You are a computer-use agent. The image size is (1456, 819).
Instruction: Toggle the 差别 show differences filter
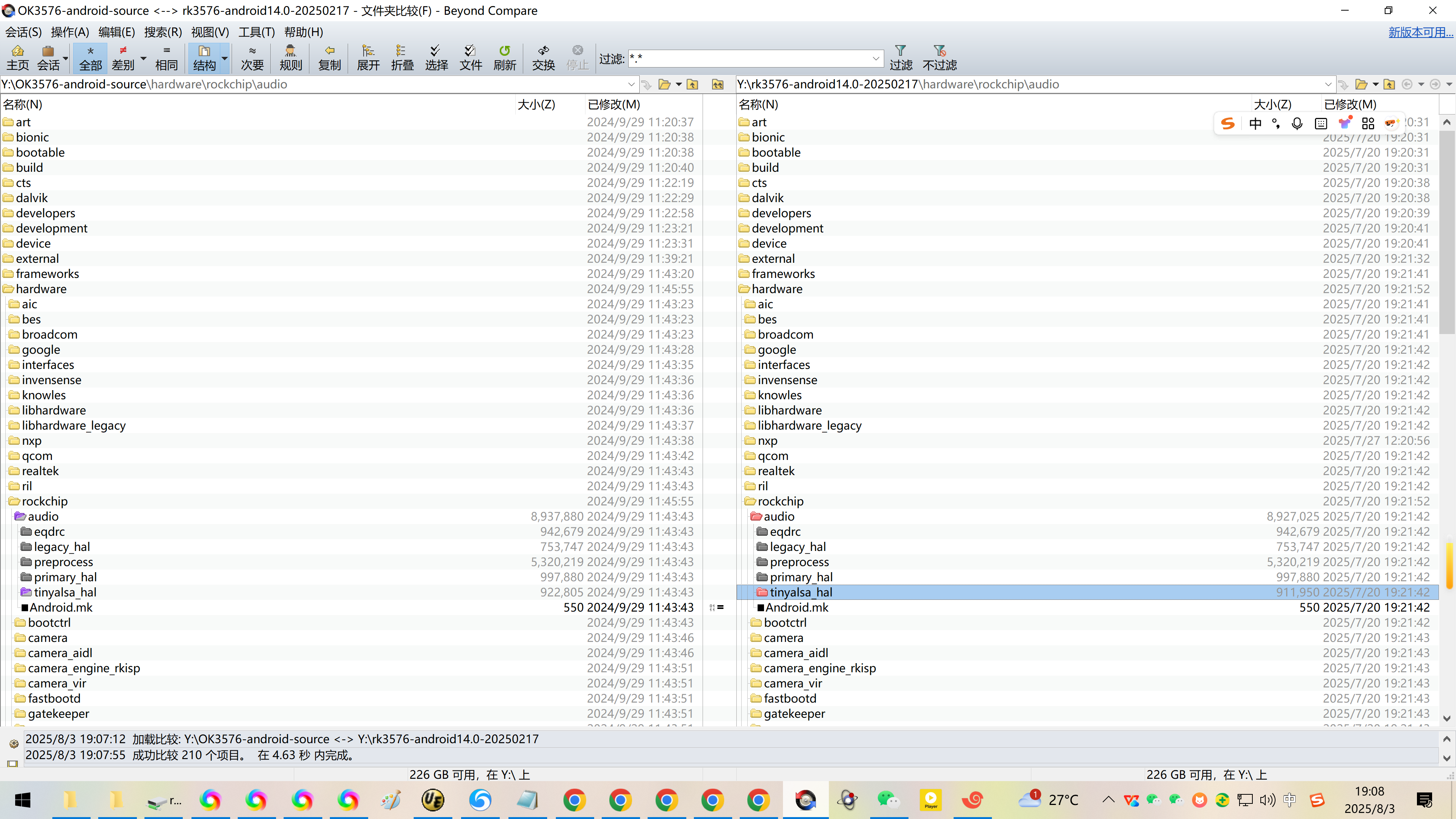pos(122,58)
